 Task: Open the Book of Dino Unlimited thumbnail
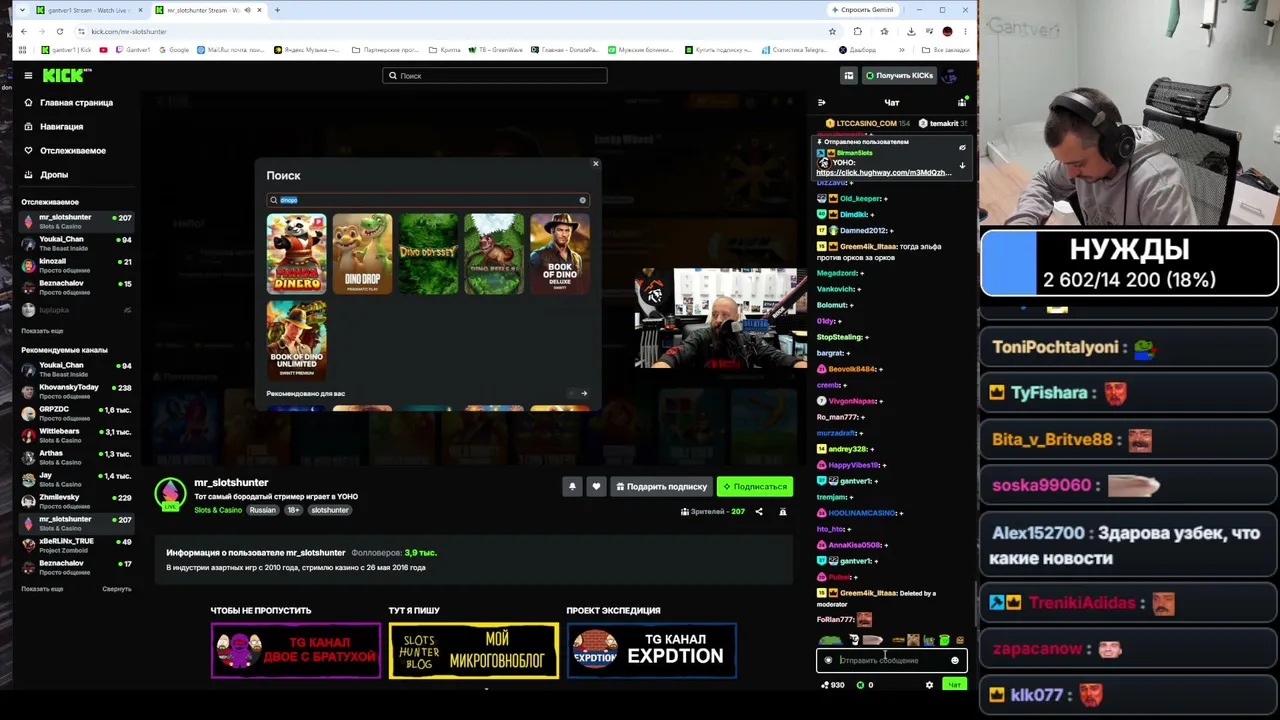(296, 341)
